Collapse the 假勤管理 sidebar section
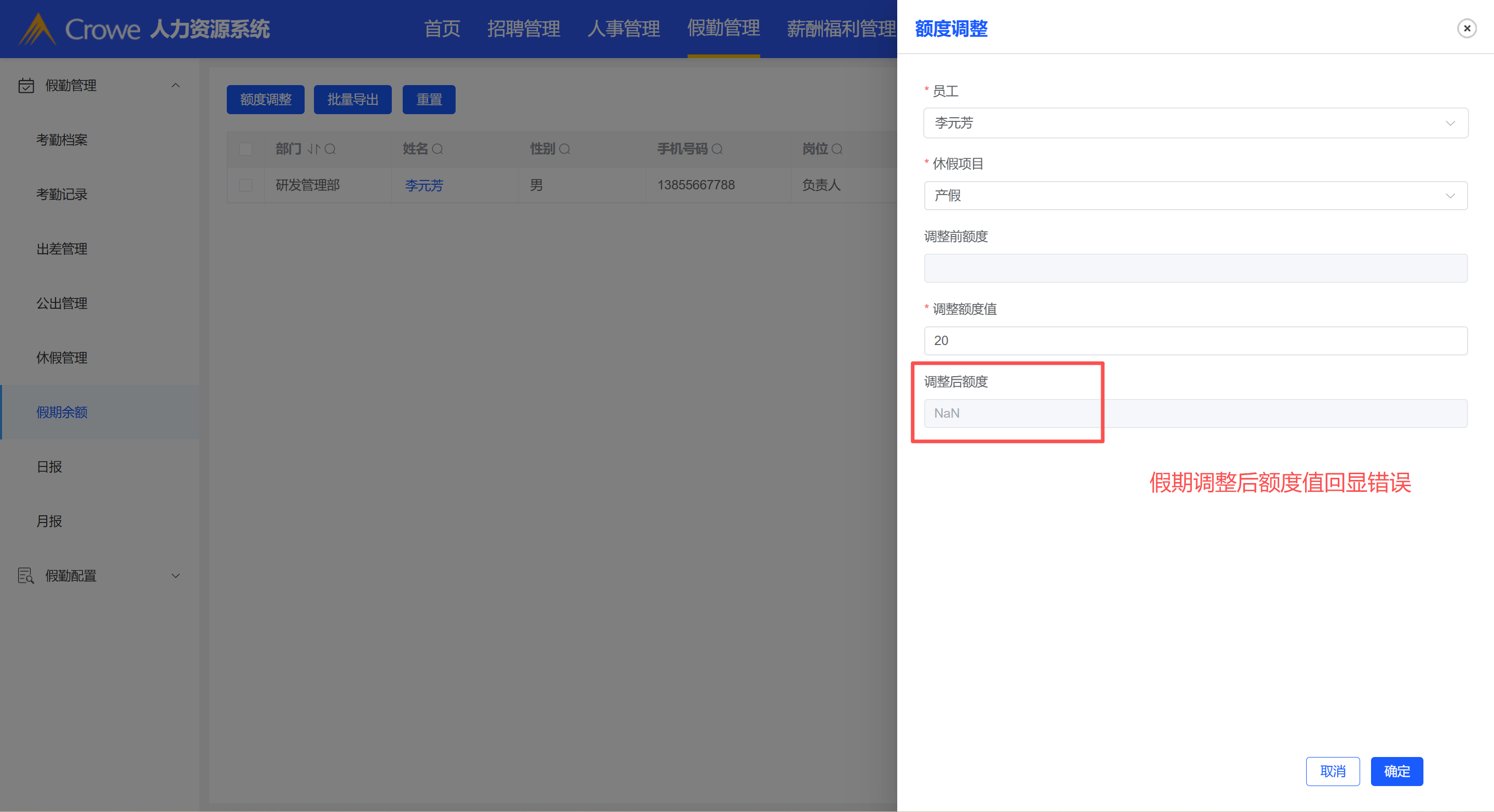1494x812 pixels. click(x=175, y=86)
